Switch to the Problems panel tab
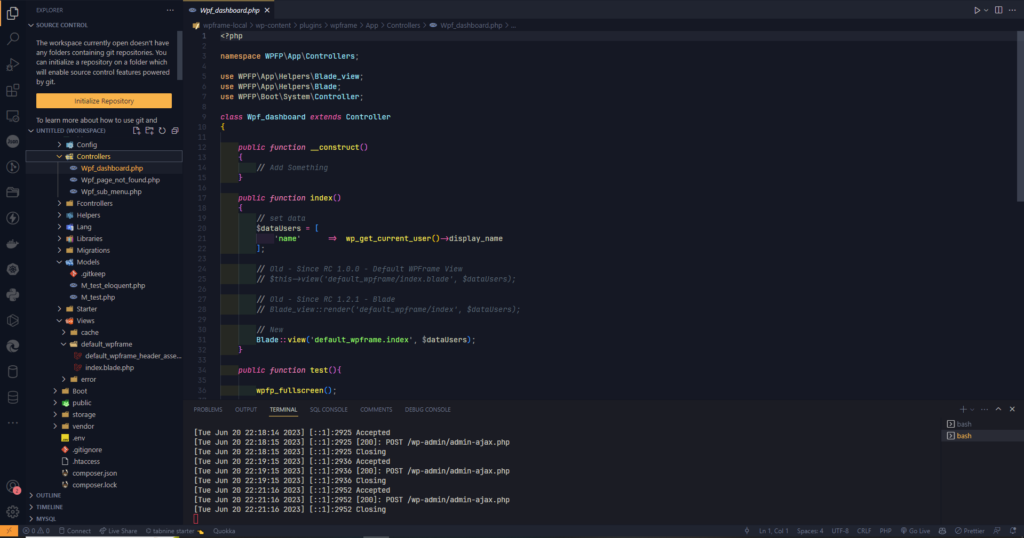The width and height of the screenshot is (1024, 538). (x=208, y=409)
